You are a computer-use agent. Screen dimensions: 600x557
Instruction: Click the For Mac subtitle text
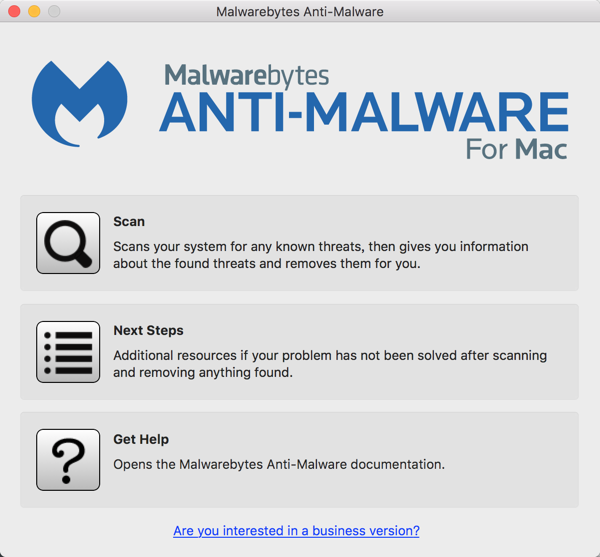pos(516,150)
